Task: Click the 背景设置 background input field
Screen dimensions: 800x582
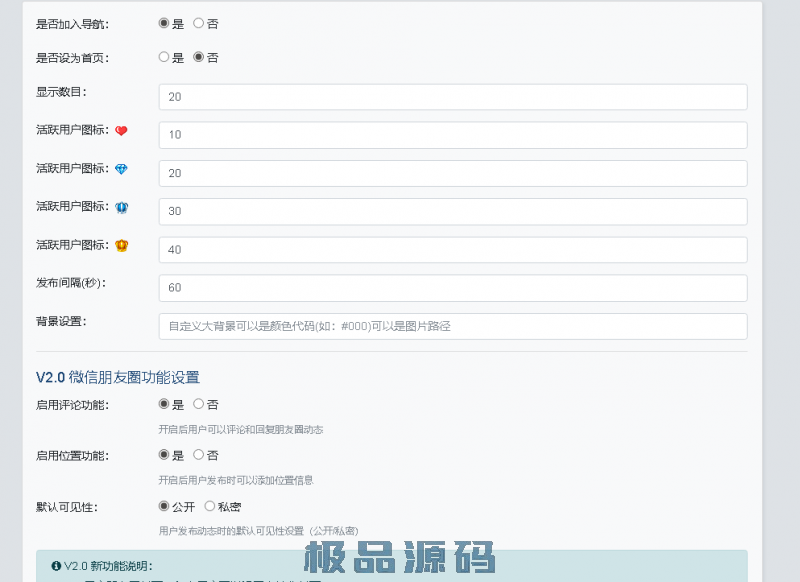Action: (x=452, y=326)
